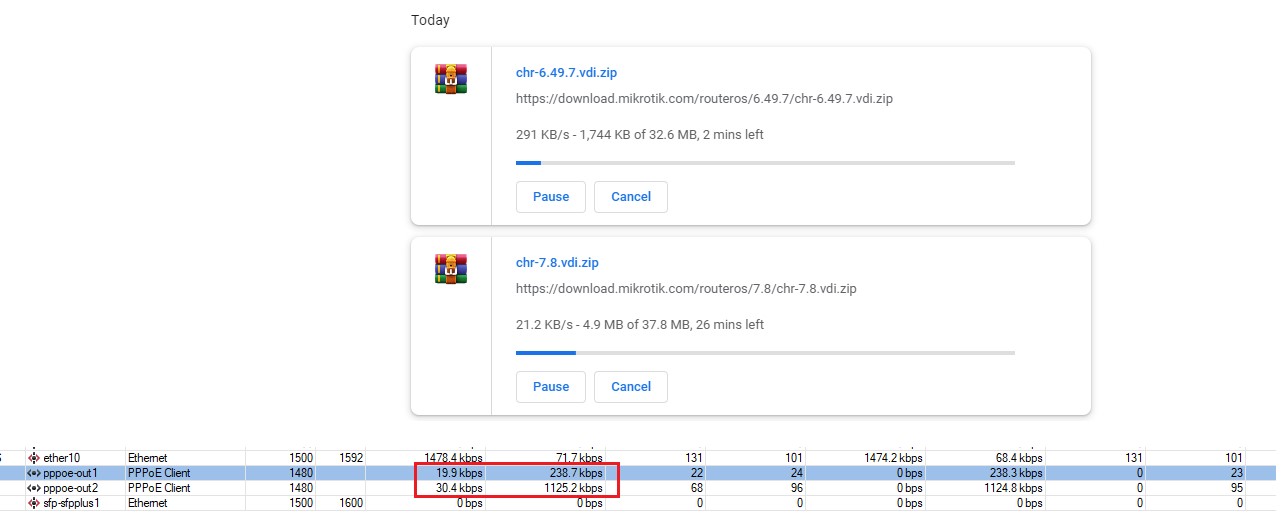Image resolution: width=1285 pixels, height=519 pixels.
Task: Select the sfp-sfpplus1 interface icon
Action: coord(34,503)
